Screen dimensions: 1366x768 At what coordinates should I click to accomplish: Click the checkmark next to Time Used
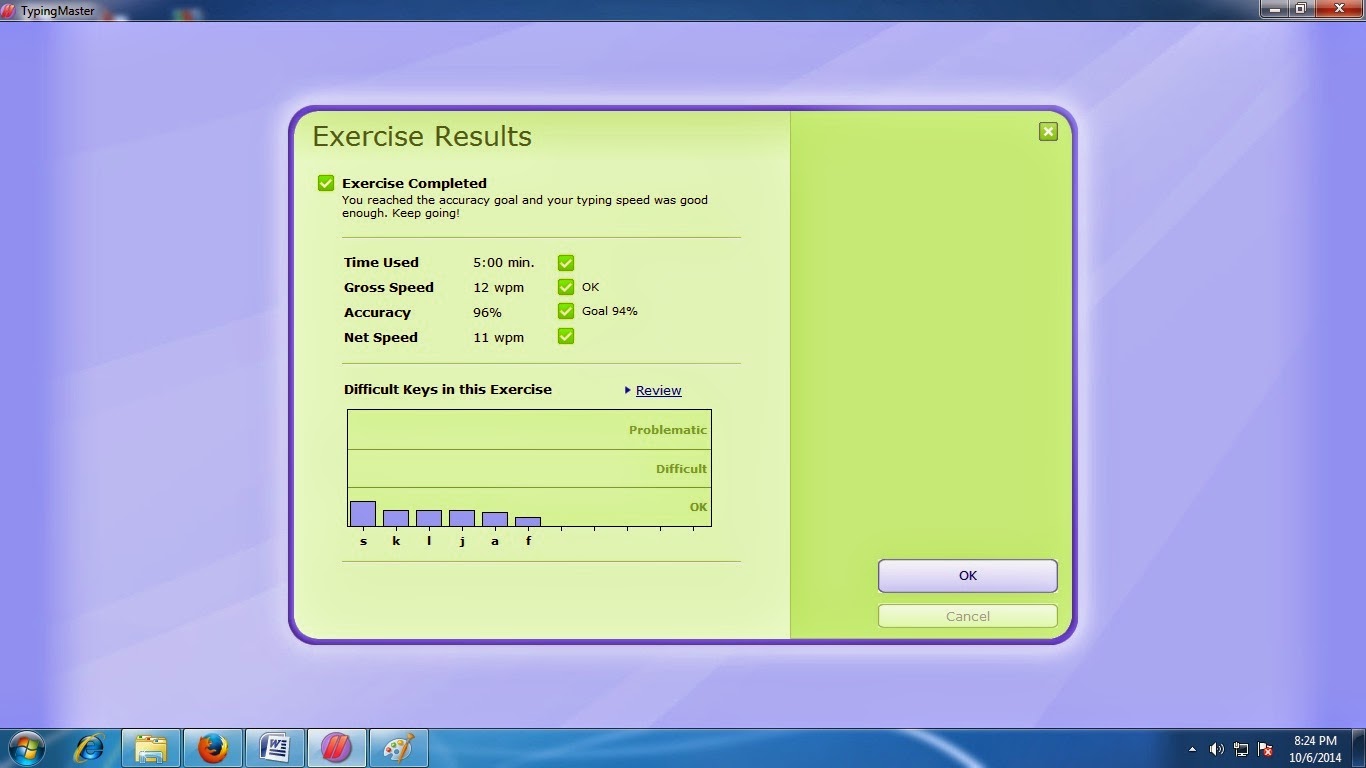566,262
